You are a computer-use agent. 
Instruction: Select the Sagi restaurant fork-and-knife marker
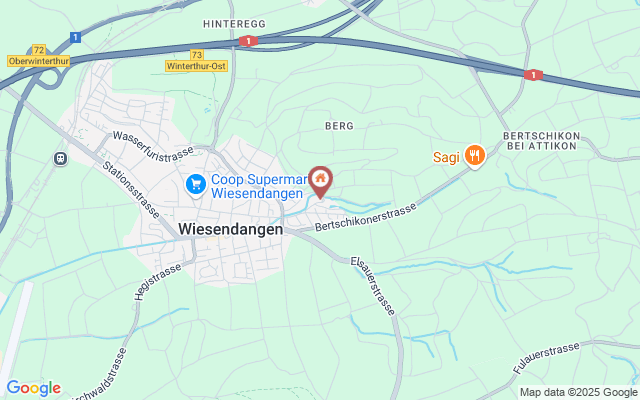(474, 157)
